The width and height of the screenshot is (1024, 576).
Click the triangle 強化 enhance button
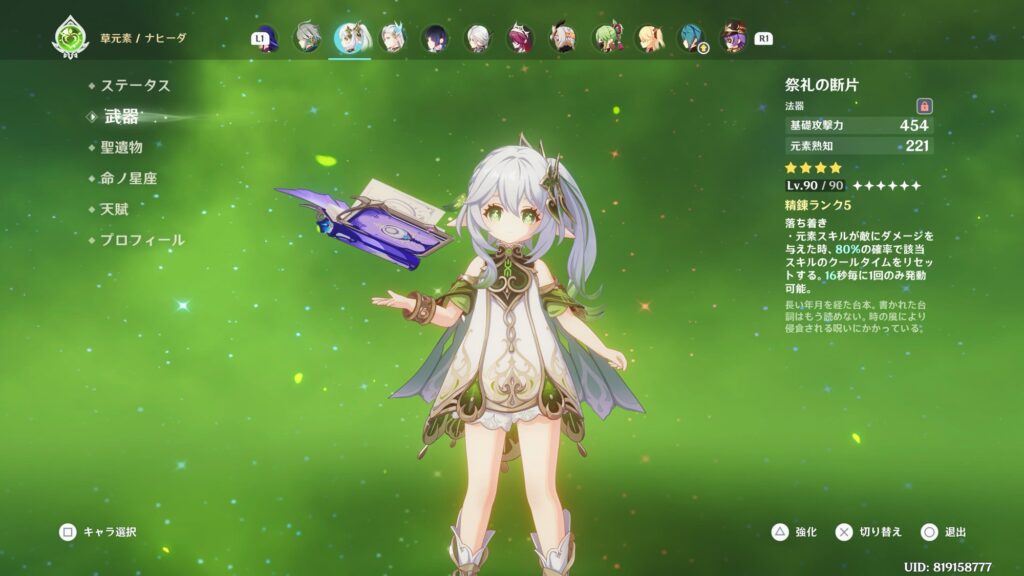tap(794, 532)
